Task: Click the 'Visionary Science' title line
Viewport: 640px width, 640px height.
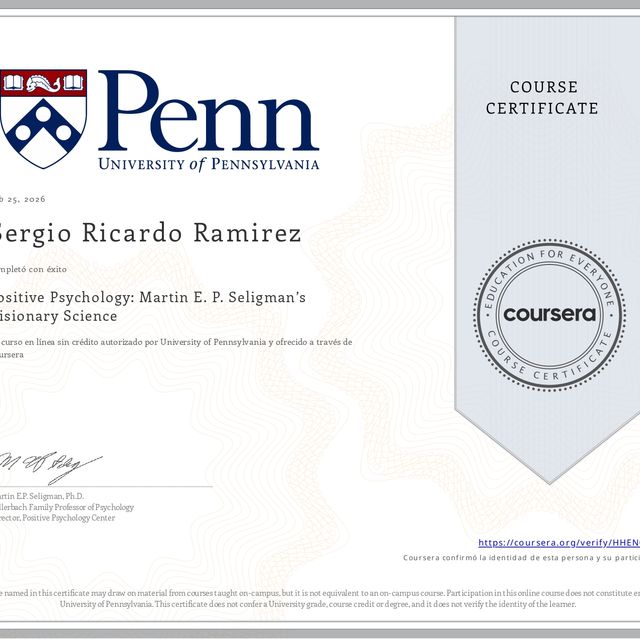Action: click(x=59, y=316)
